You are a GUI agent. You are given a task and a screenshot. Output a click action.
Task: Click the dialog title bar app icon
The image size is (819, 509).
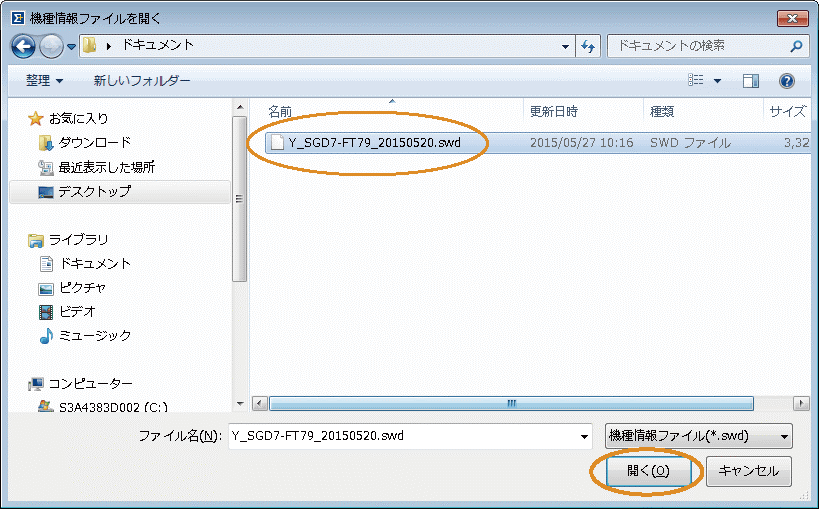pos(18,18)
